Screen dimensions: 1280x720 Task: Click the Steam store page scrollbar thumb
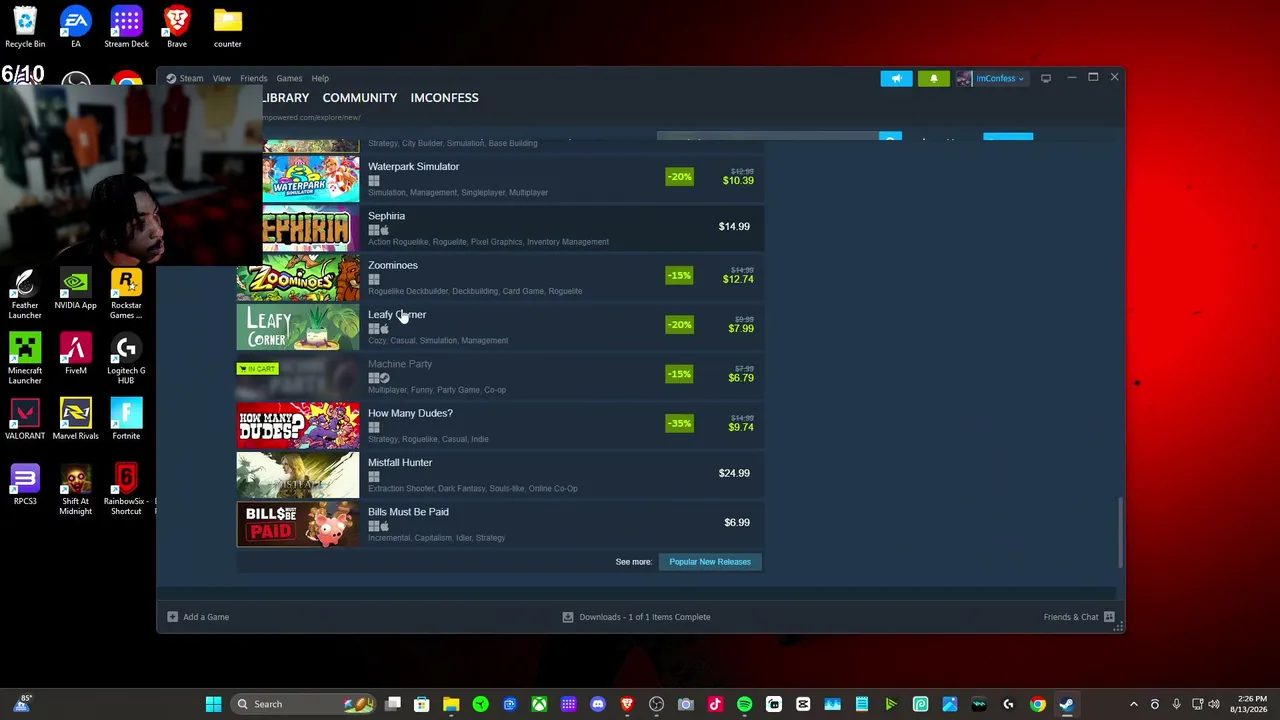click(x=1120, y=532)
